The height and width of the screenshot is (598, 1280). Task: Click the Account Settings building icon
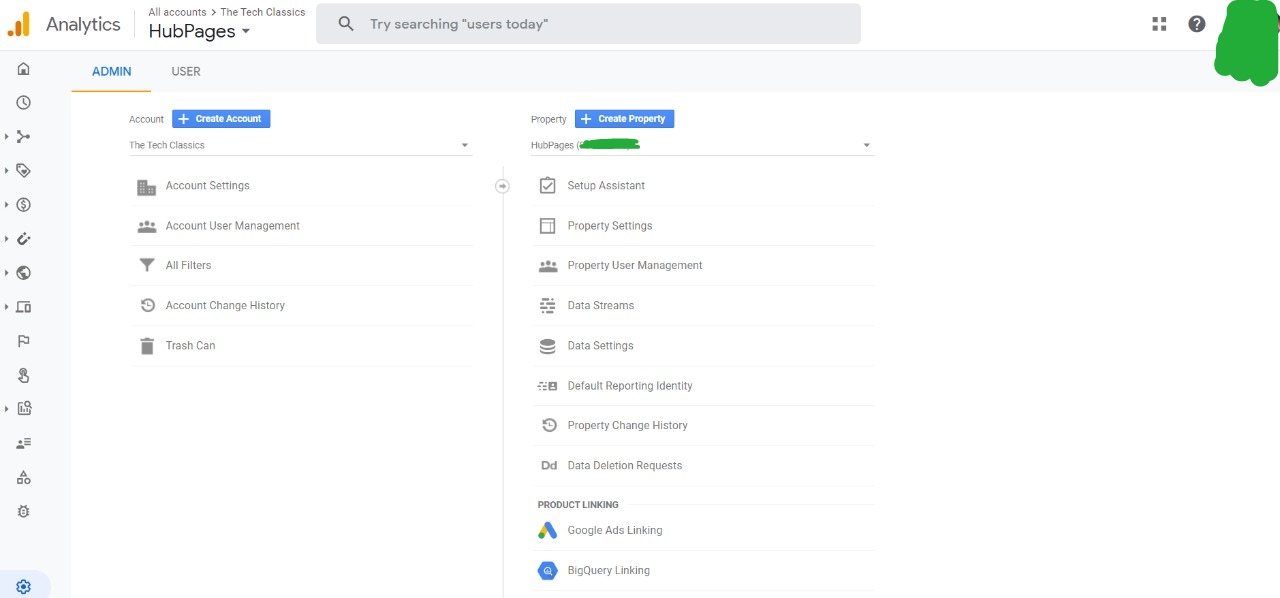point(147,186)
